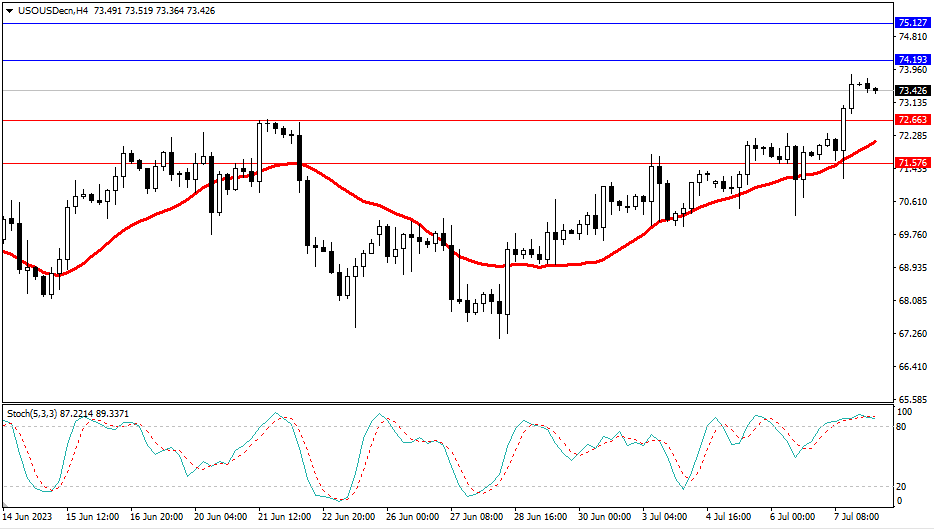Click the 27 Jun 08:00 time axis label
The height and width of the screenshot is (529, 934).
477,518
